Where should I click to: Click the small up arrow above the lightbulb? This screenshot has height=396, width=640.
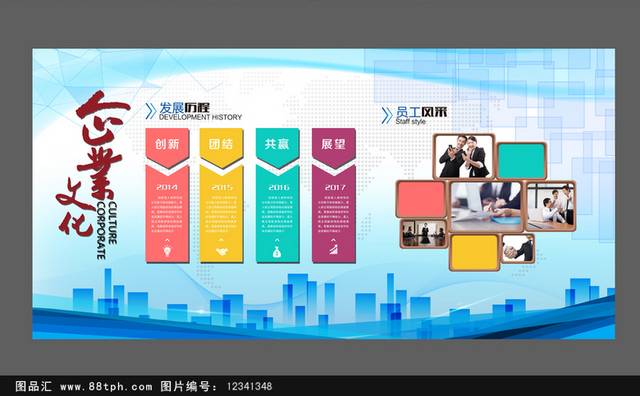(167, 240)
